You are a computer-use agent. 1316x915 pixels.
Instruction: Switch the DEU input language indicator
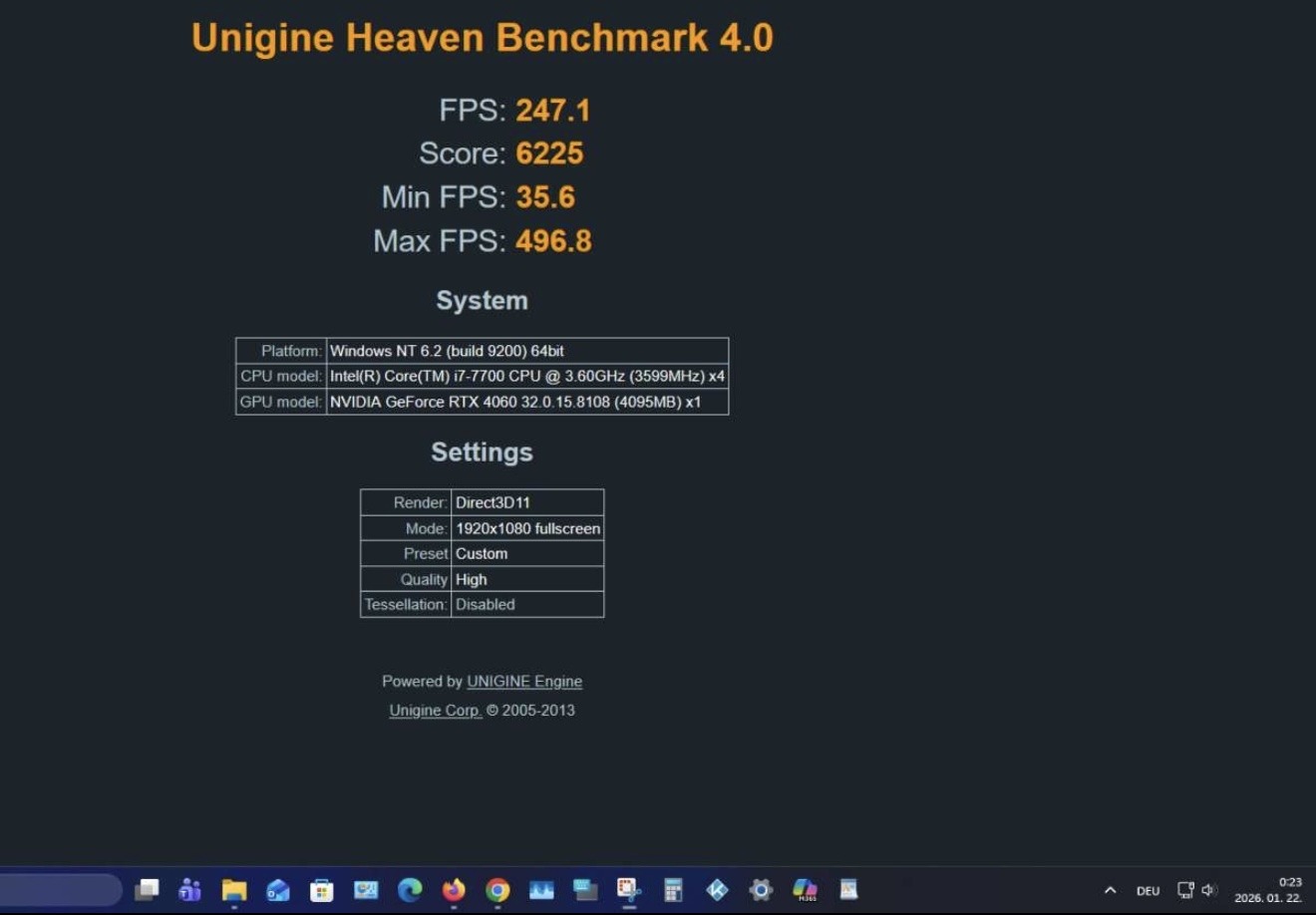point(1149,891)
